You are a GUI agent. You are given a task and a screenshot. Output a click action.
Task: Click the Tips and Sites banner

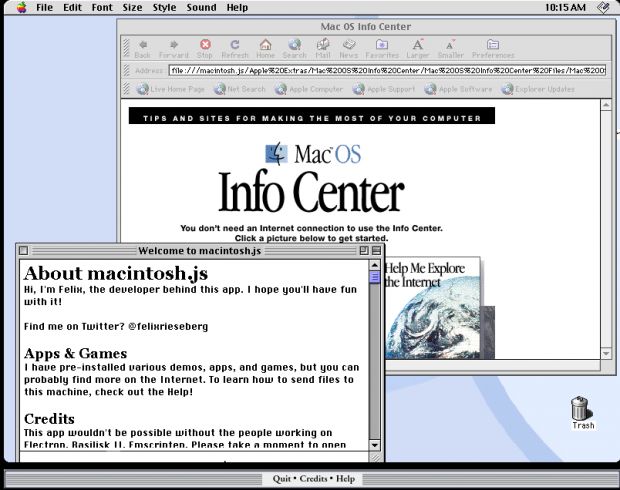point(312,115)
